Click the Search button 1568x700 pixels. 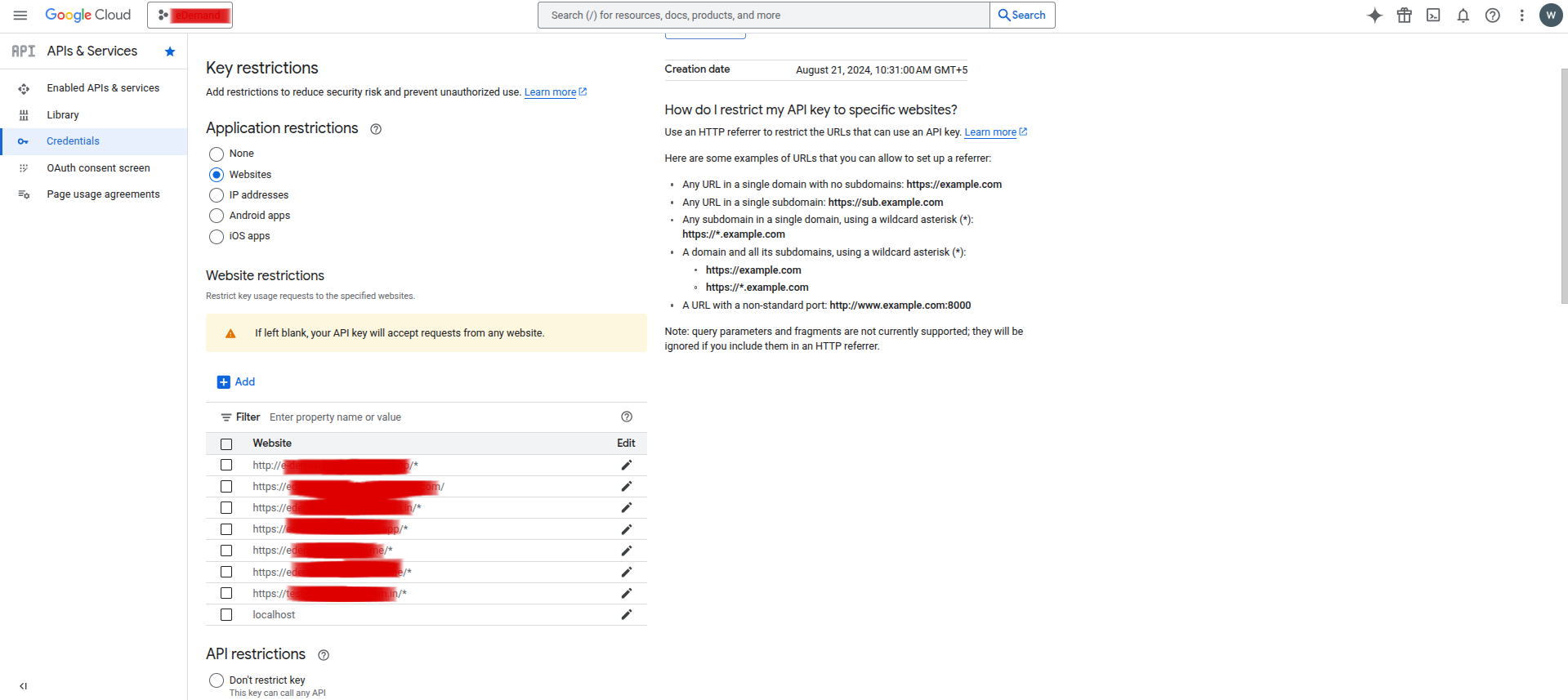pos(1021,16)
